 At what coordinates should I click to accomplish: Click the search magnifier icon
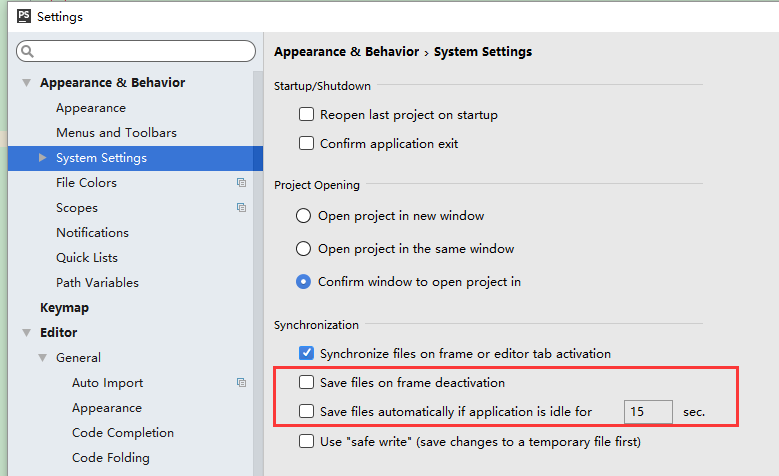pos(26,51)
